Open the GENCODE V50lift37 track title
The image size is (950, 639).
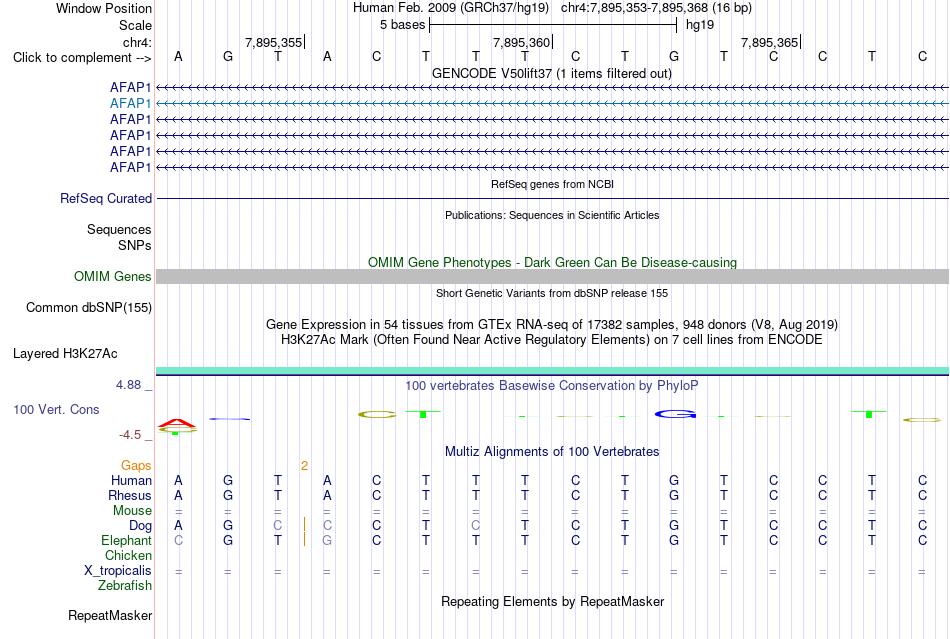(552, 74)
